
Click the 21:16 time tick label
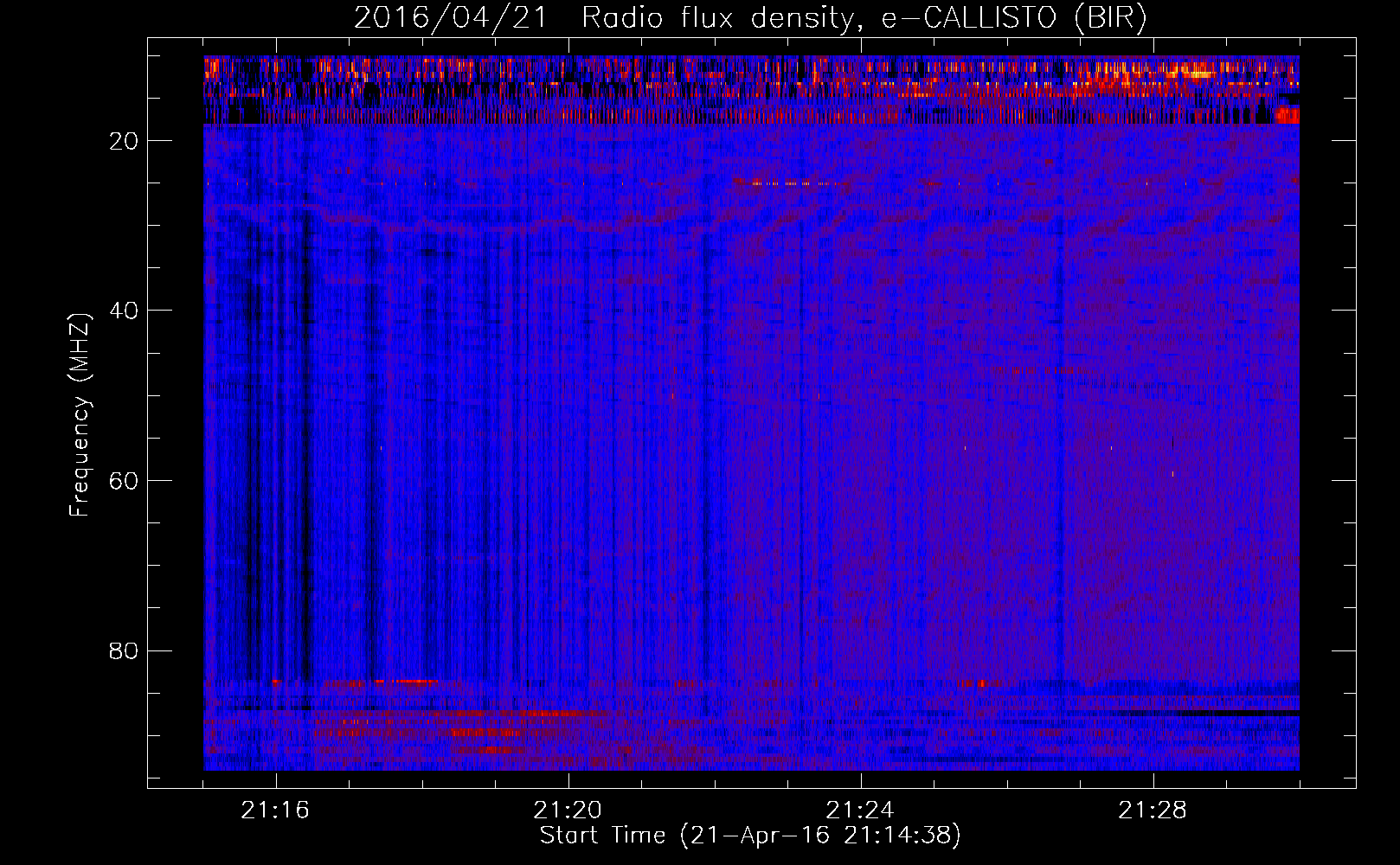(275, 811)
